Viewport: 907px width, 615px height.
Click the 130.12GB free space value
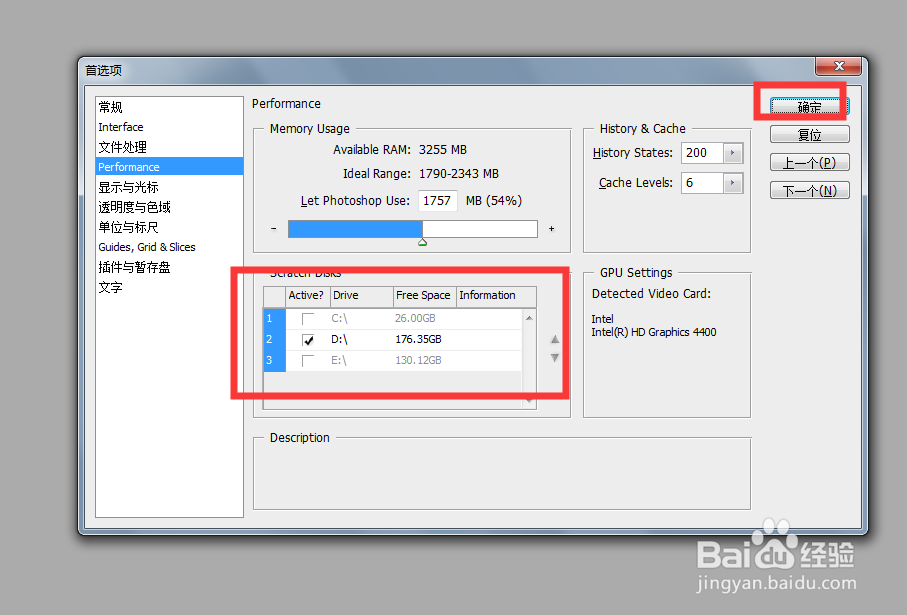tap(418, 360)
